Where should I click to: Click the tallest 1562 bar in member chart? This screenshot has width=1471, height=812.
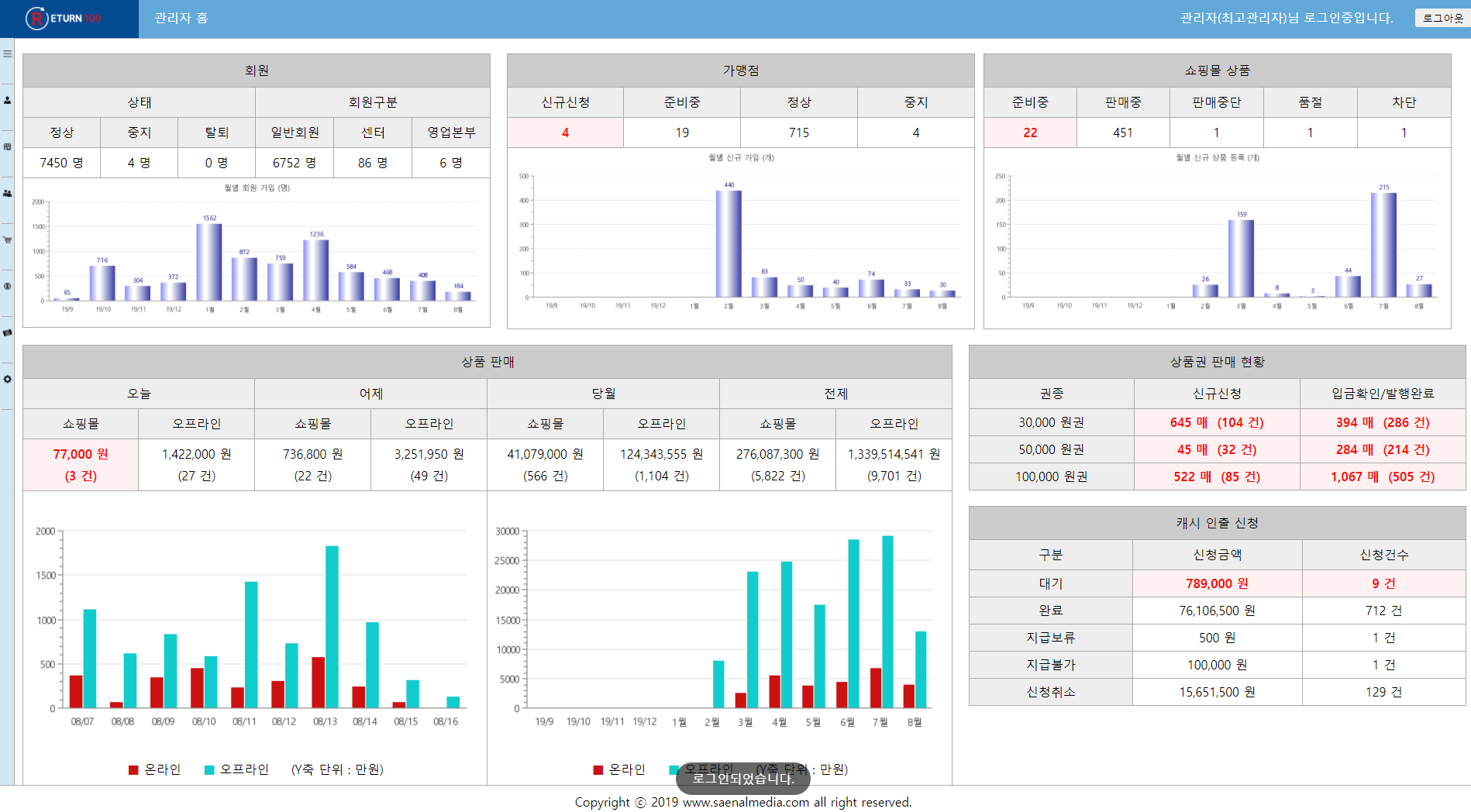pos(209,262)
